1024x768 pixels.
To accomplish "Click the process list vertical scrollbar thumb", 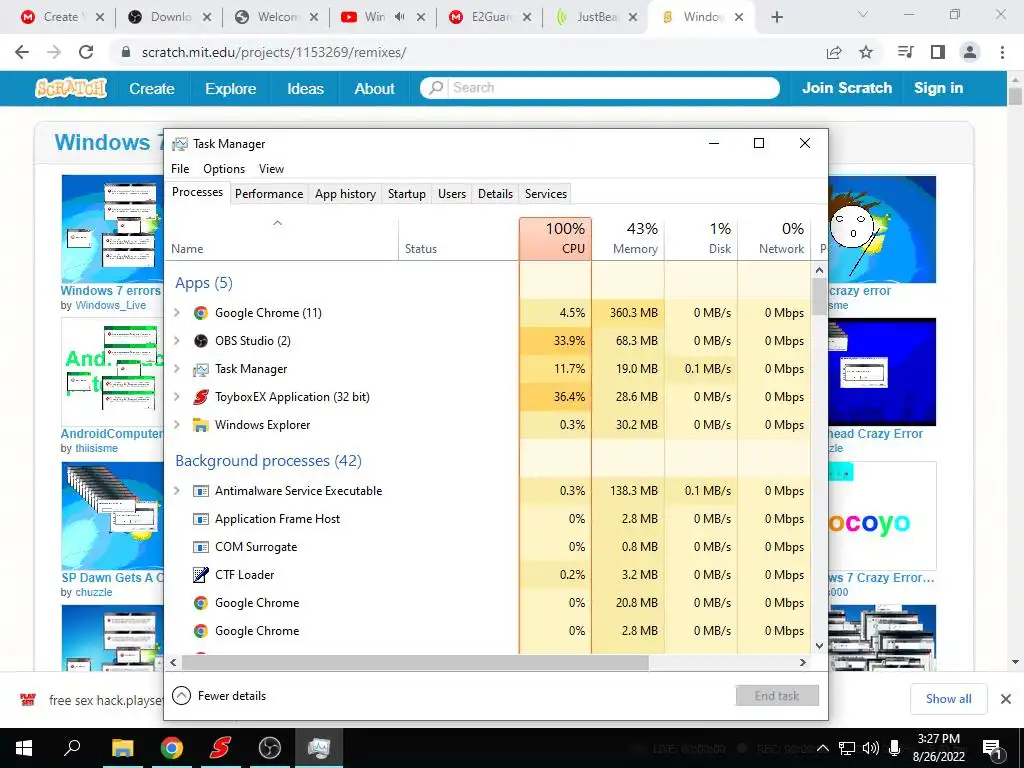I will pyautogui.click(x=820, y=297).
